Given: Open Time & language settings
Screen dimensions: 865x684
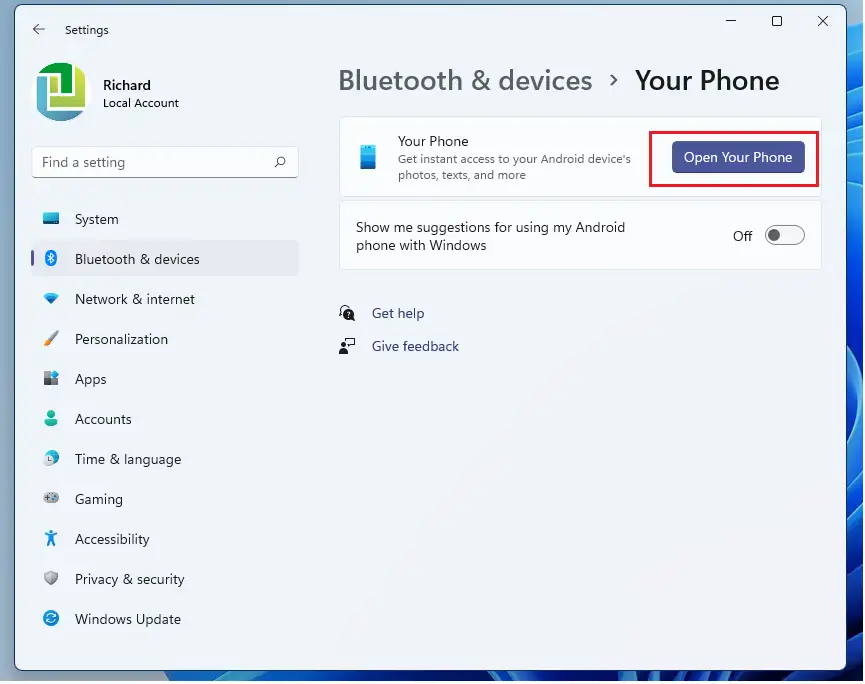Looking at the screenshot, I should tap(165, 459).
